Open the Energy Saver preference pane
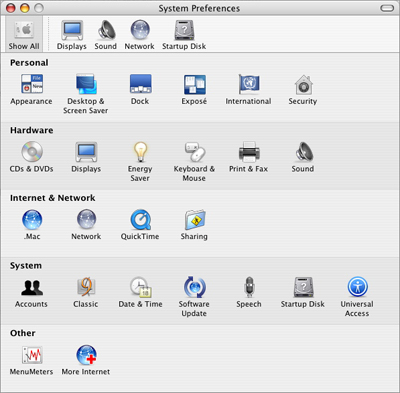The height and width of the screenshot is (393, 400). 140,162
